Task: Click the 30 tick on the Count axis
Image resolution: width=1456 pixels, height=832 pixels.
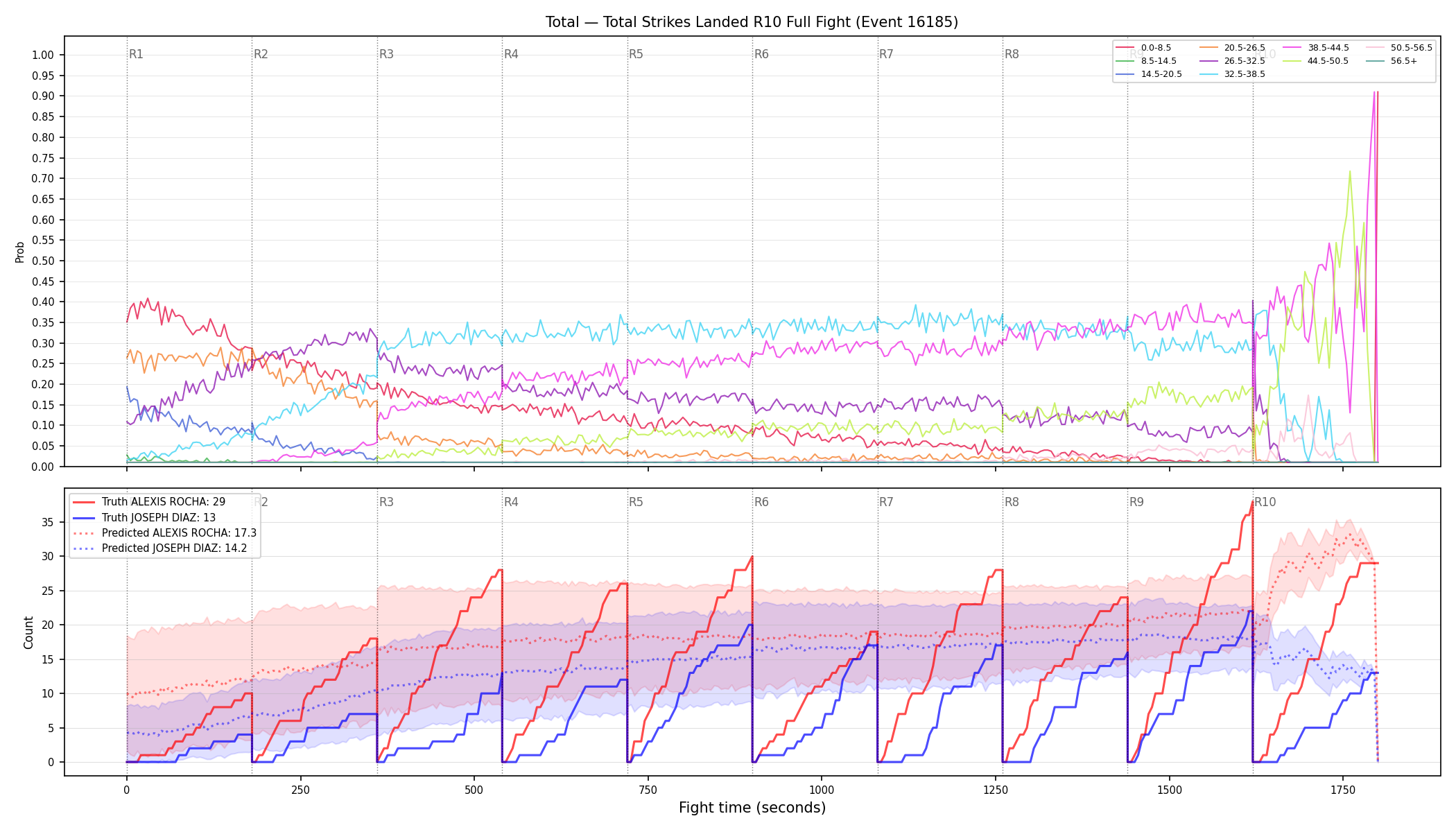Action: pos(48,557)
